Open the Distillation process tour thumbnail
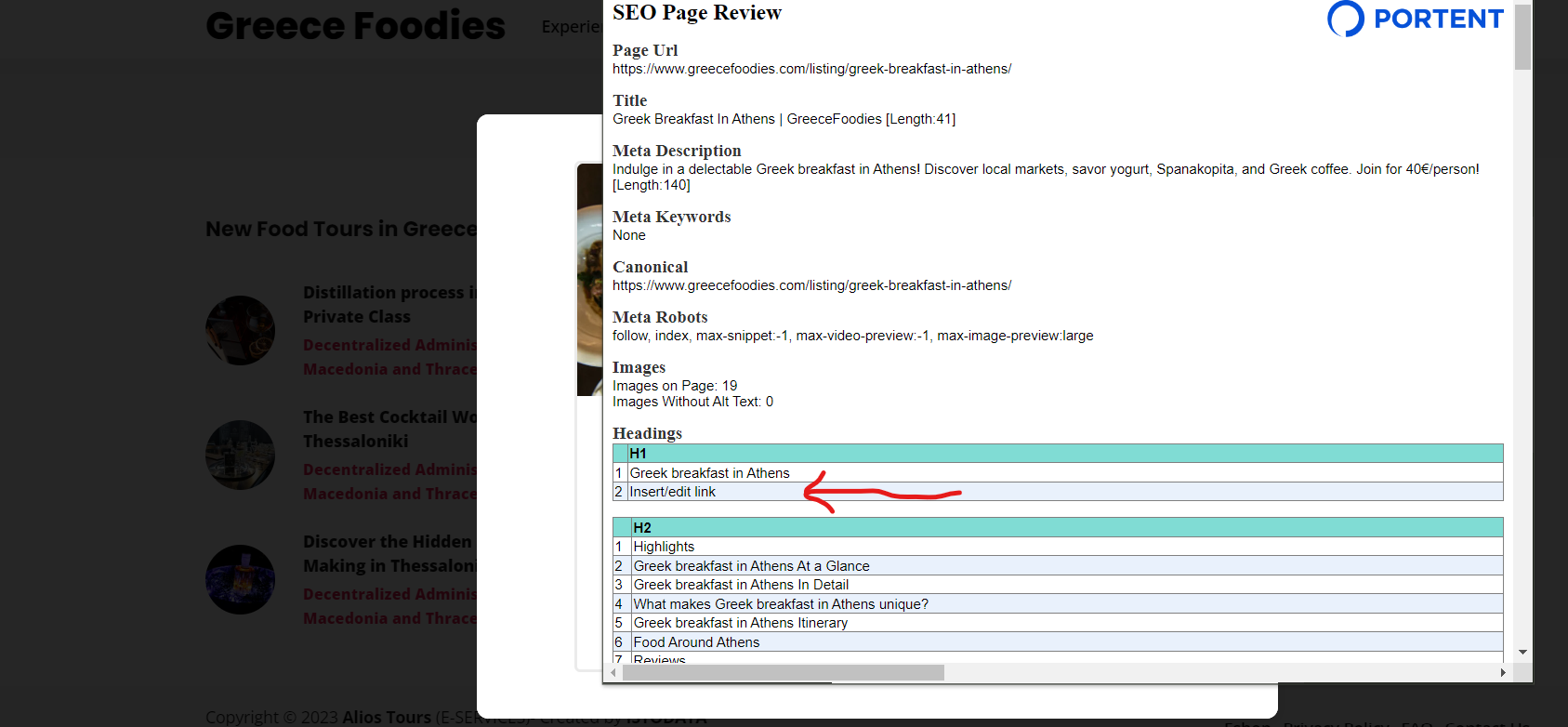 240,330
